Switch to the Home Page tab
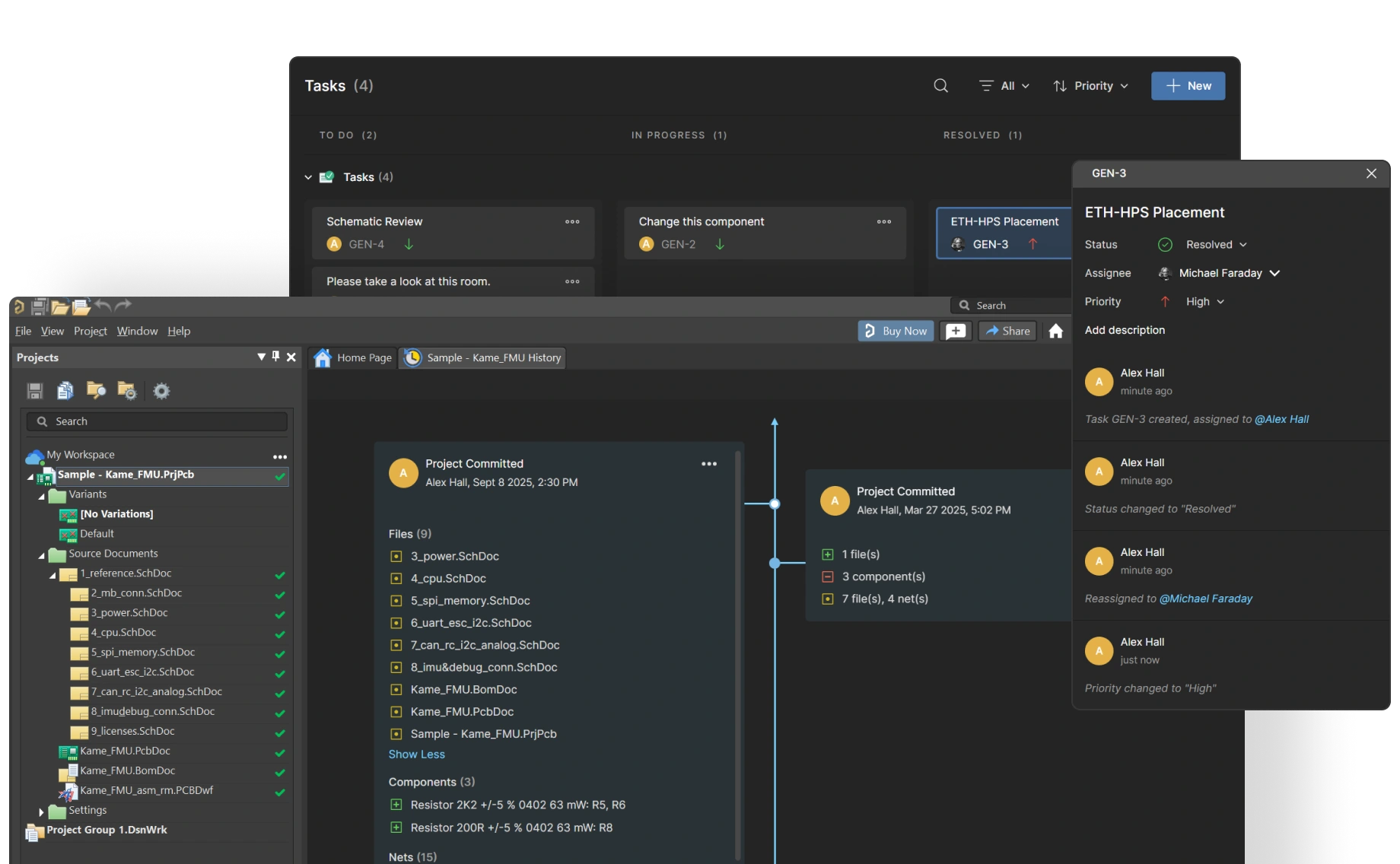Image resolution: width=1400 pixels, height=864 pixels. click(353, 357)
